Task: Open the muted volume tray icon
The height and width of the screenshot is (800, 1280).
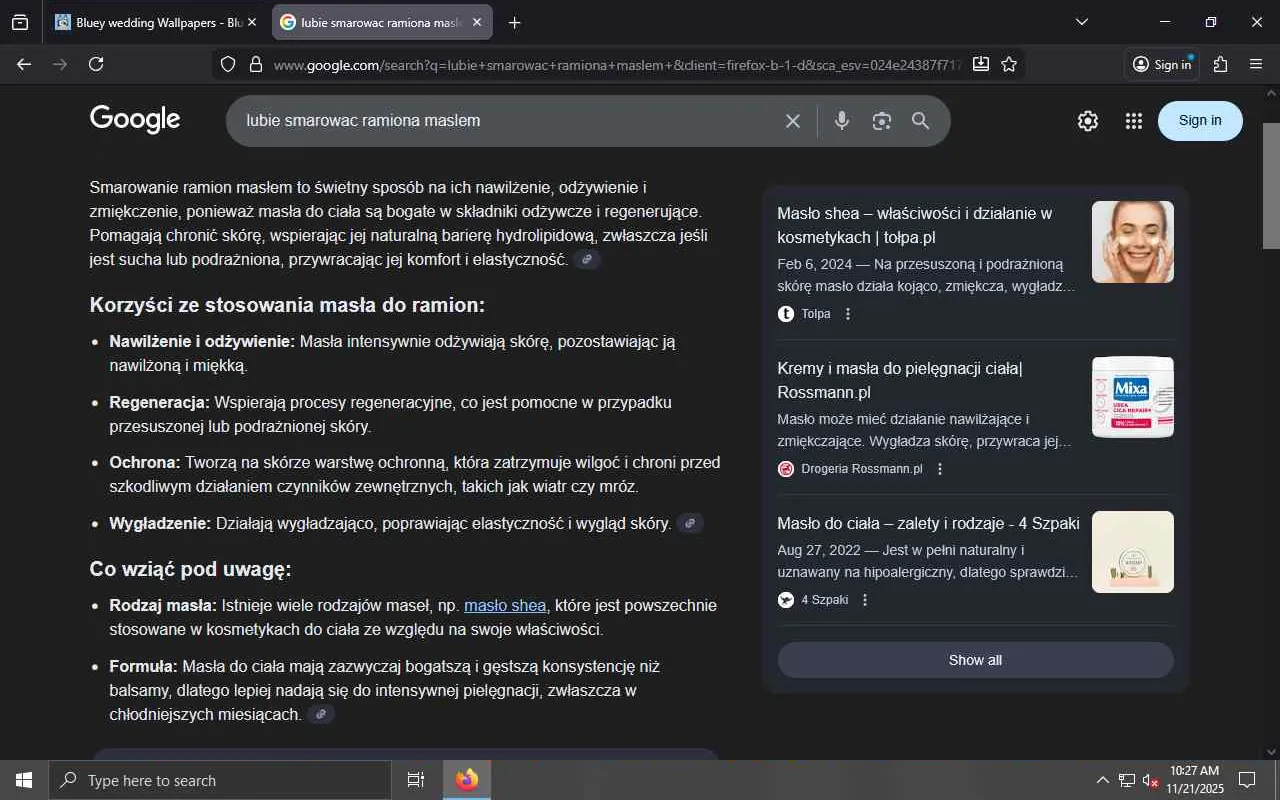Action: (1151, 780)
